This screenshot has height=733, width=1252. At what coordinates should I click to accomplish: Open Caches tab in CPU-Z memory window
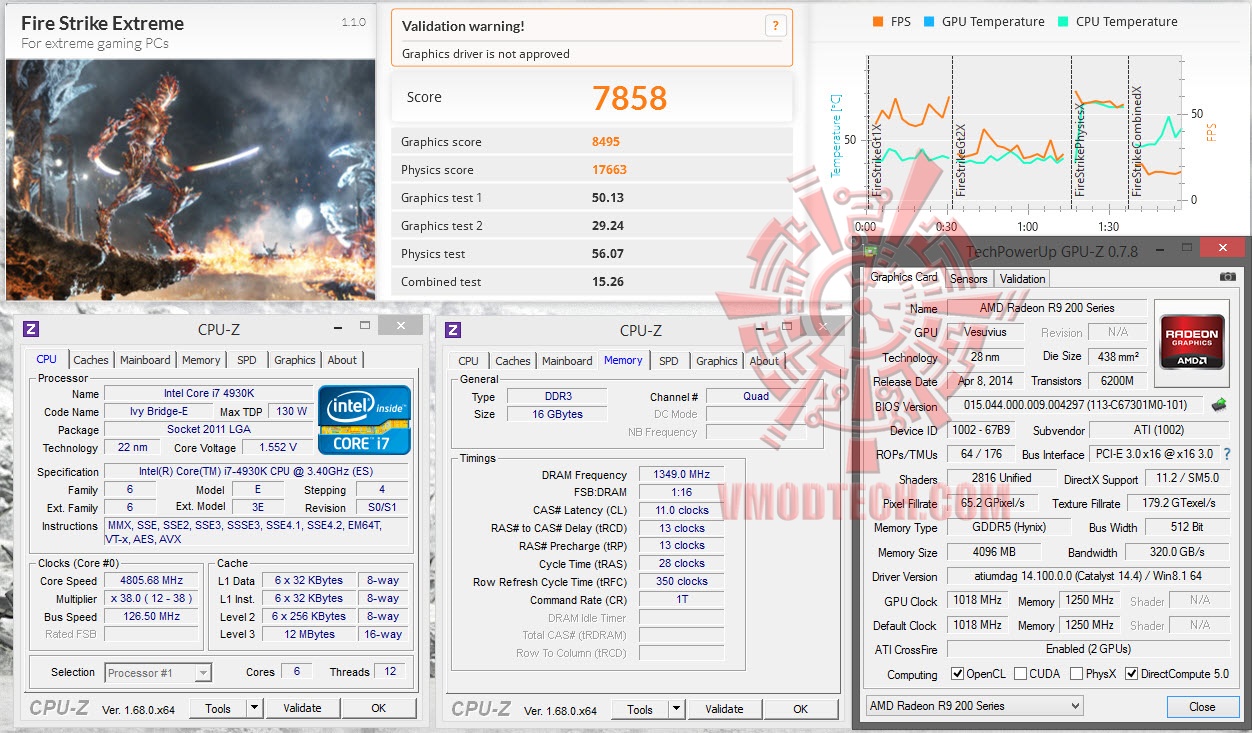(x=513, y=361)
